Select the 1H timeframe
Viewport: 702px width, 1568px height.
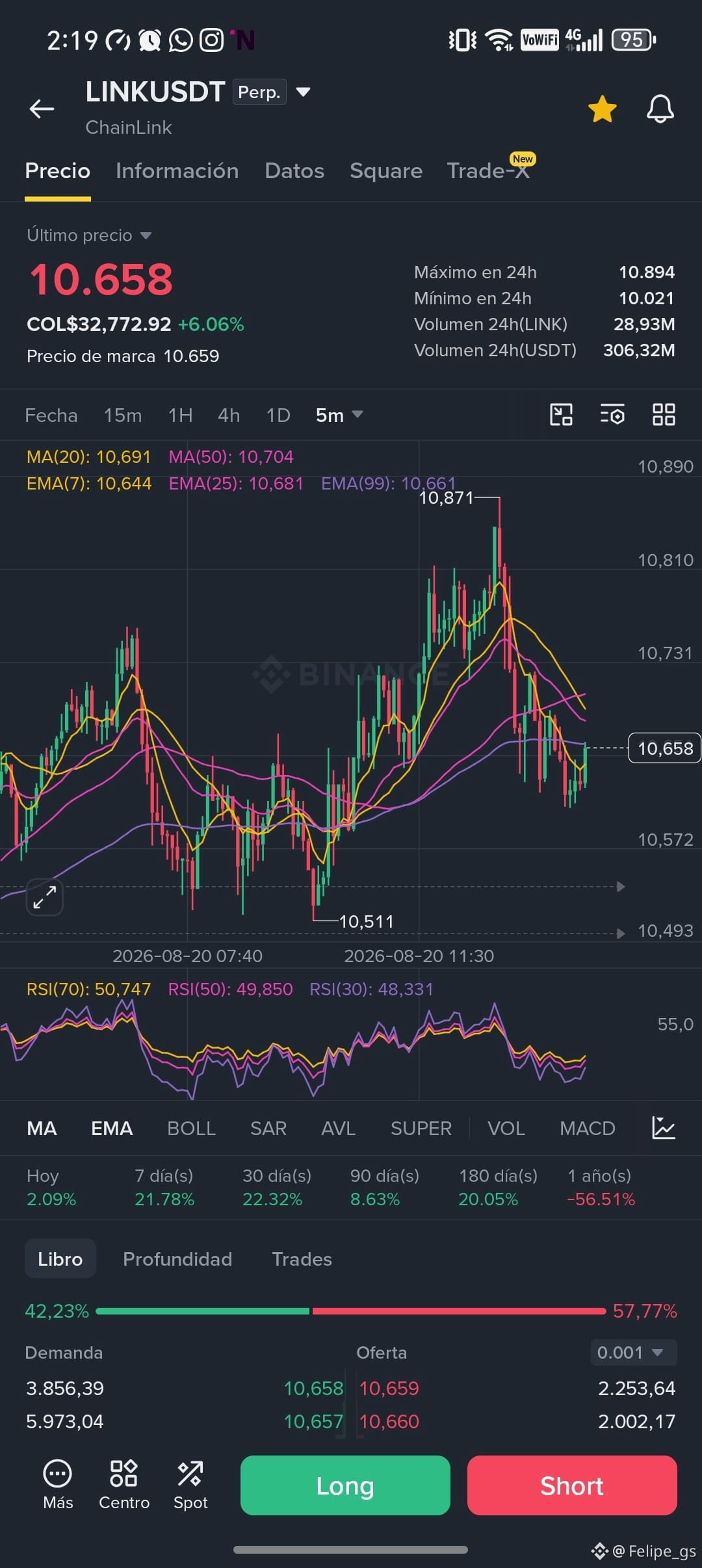(180, 415)
